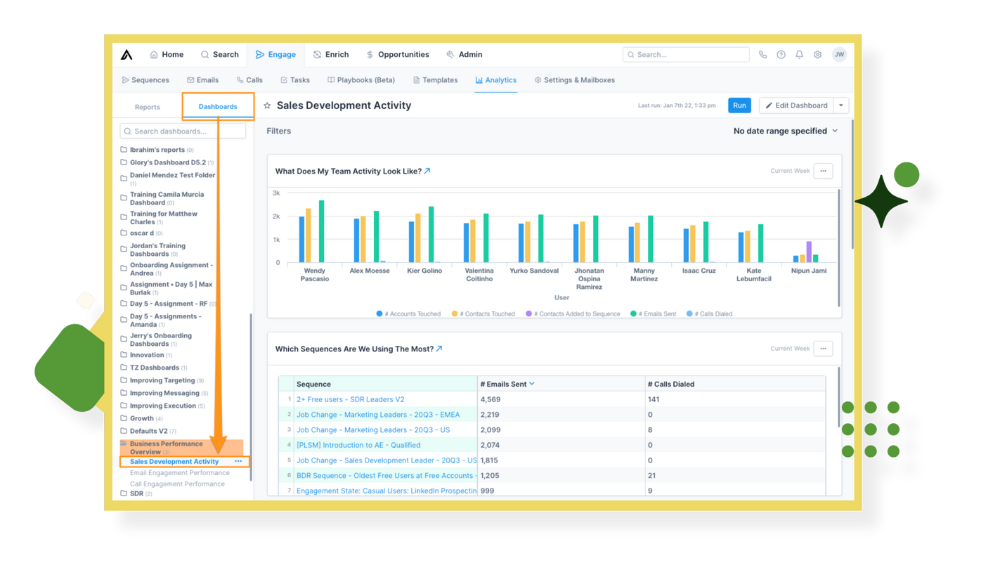Expand Glory's Dashboard D5.2 folder
The width and height of the screenshot is (1000, 563).
click(168, 163)
